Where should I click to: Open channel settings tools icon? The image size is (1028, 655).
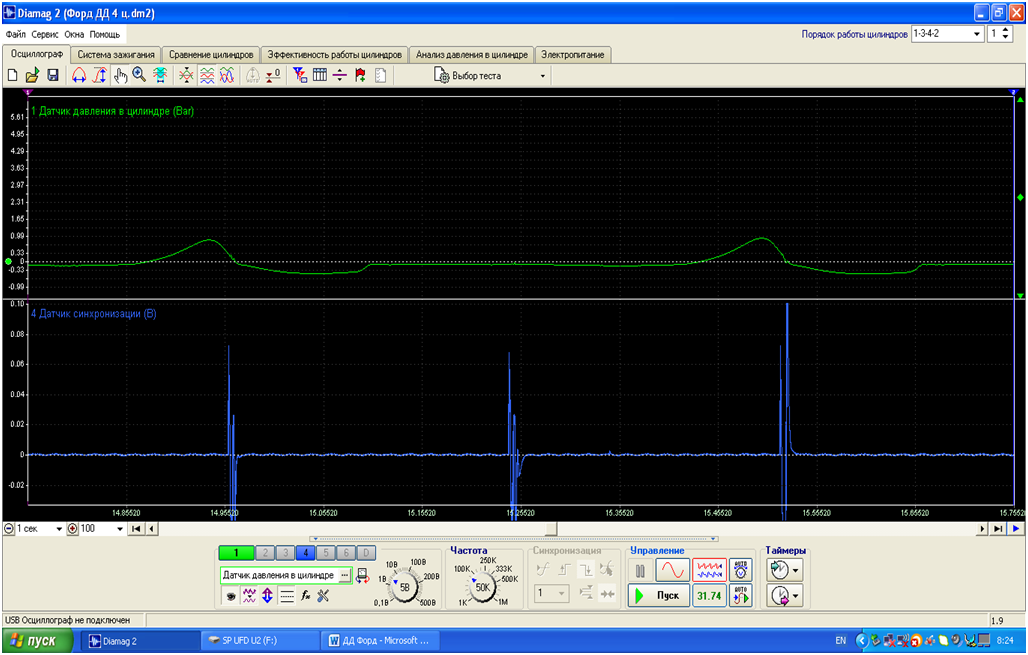click(323, 596)
